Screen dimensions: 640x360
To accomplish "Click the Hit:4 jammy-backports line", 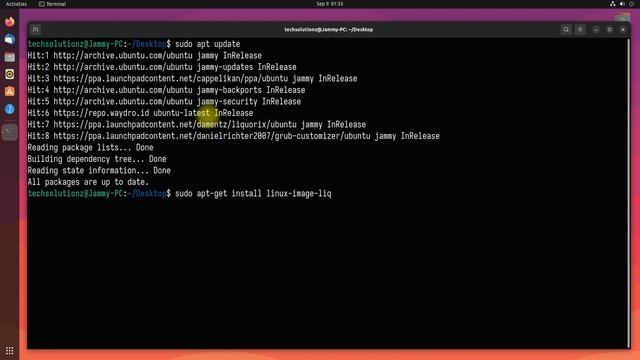I will coord(166,90).
